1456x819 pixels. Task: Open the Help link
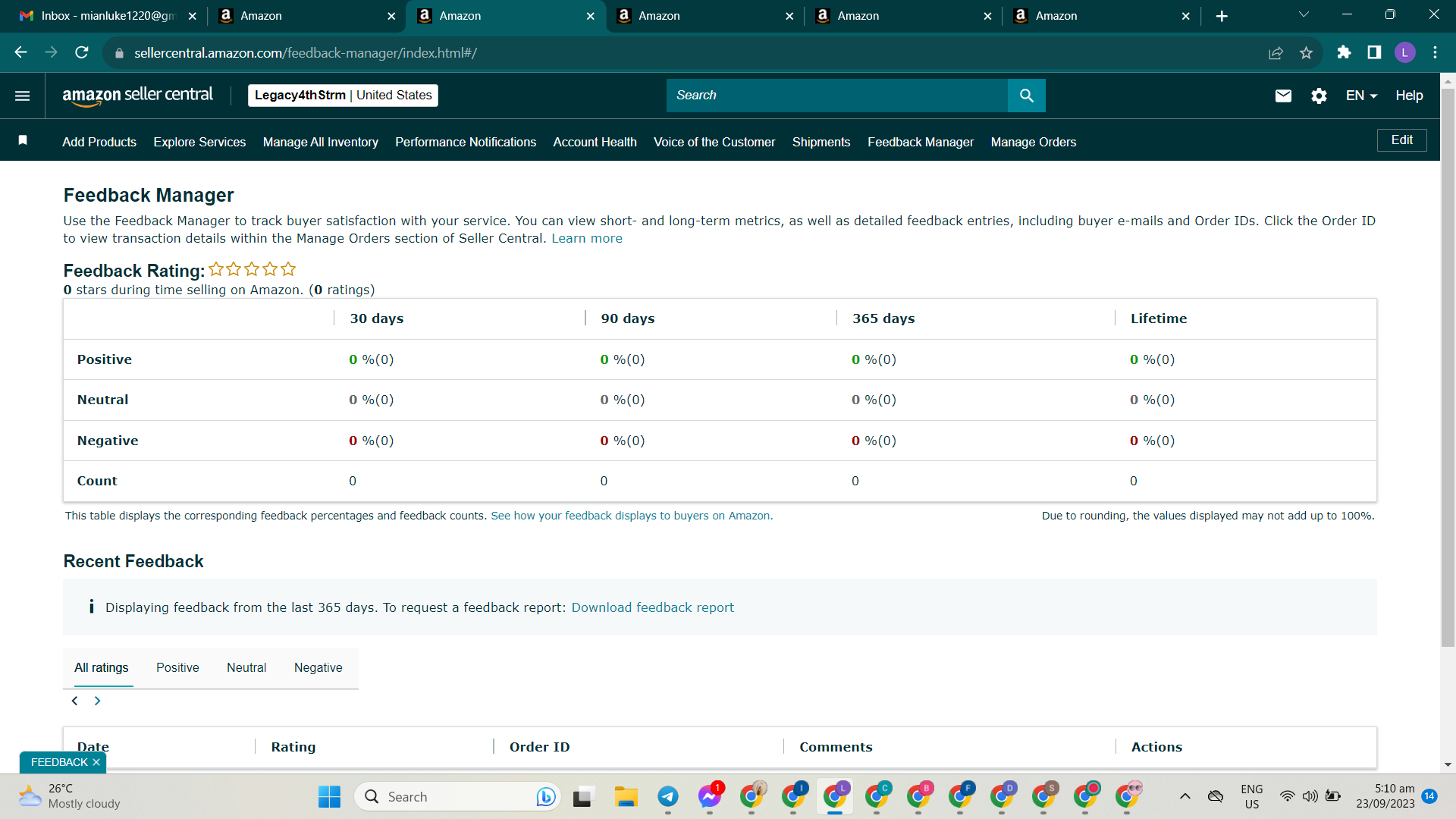click(1409, 96)
